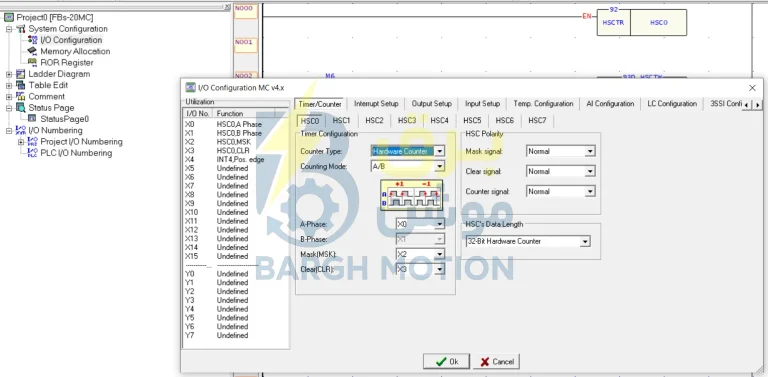The width and height of the screenshot is (768, 377).
Task: Dismiss the dialog with the Cancel button
Action: [496, 362]
